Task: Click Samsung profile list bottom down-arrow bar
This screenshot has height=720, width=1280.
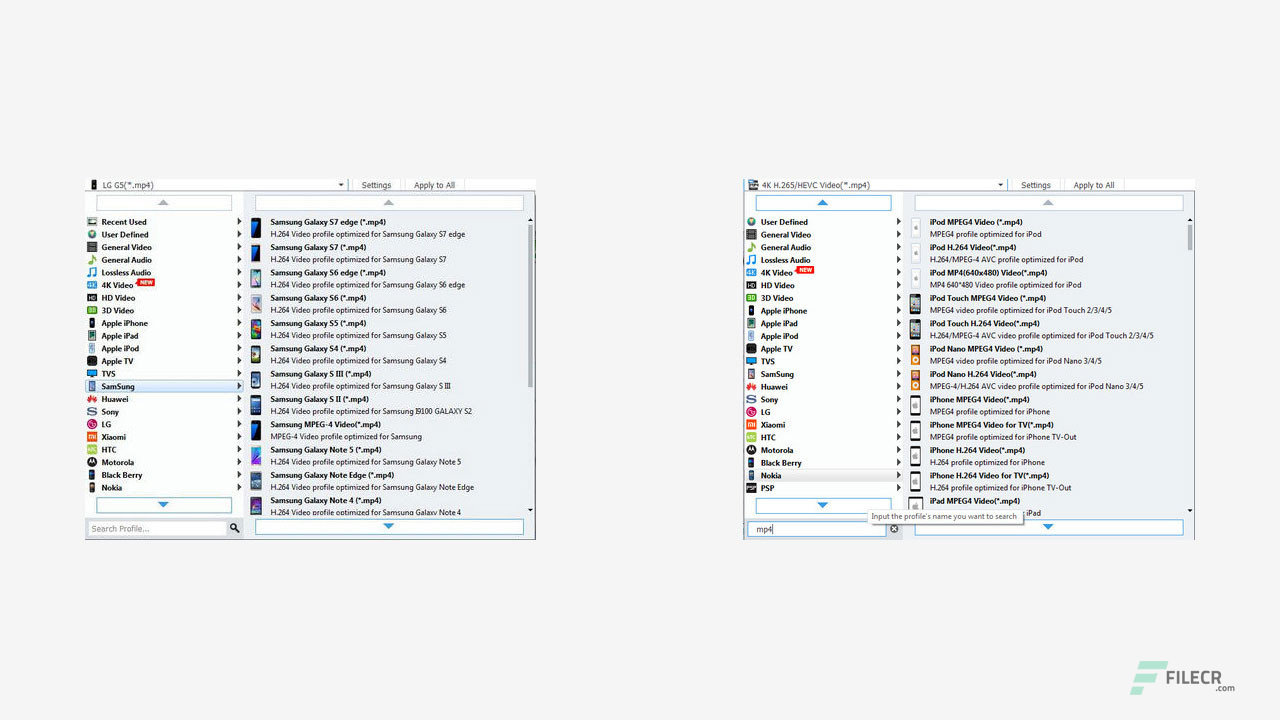Action: point(389,526)
